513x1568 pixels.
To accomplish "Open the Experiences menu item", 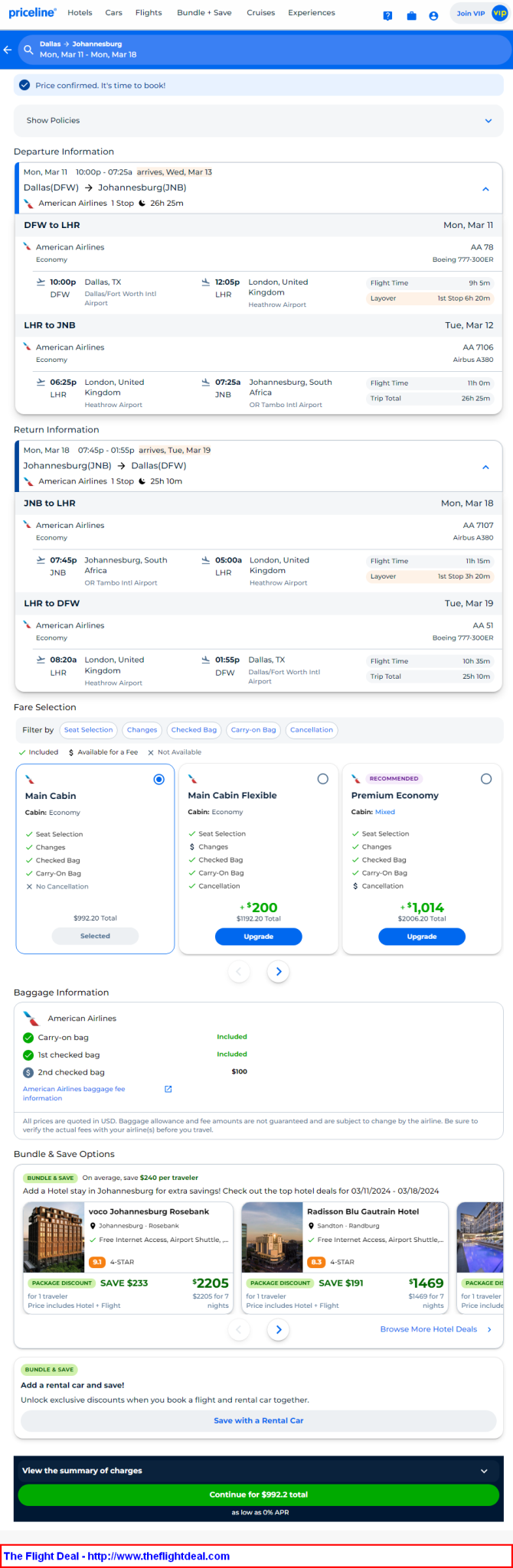I will 312,13.
